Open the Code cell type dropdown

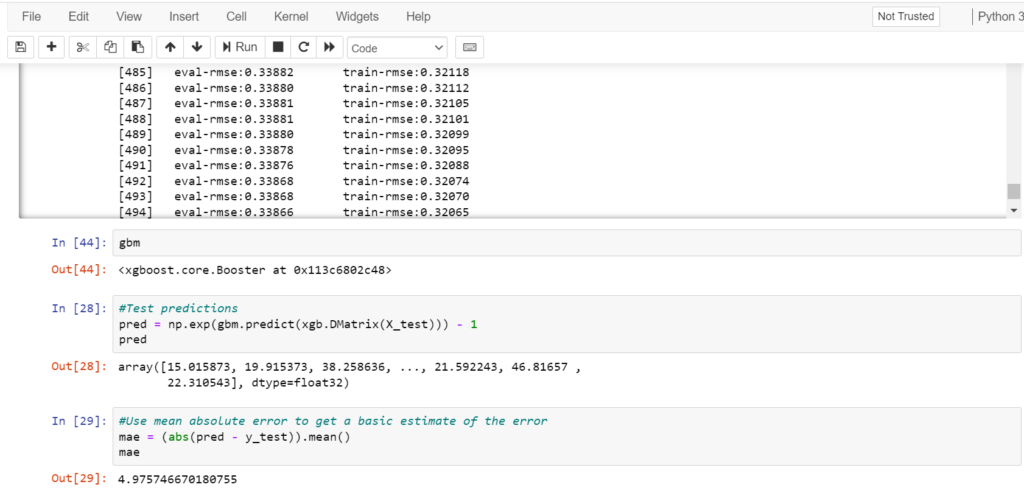point(397,48)
